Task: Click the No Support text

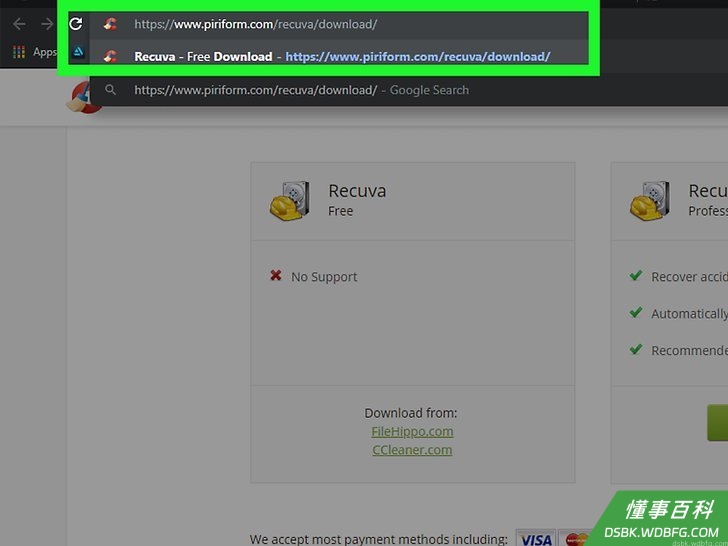Action: click(x=324, y=277)
